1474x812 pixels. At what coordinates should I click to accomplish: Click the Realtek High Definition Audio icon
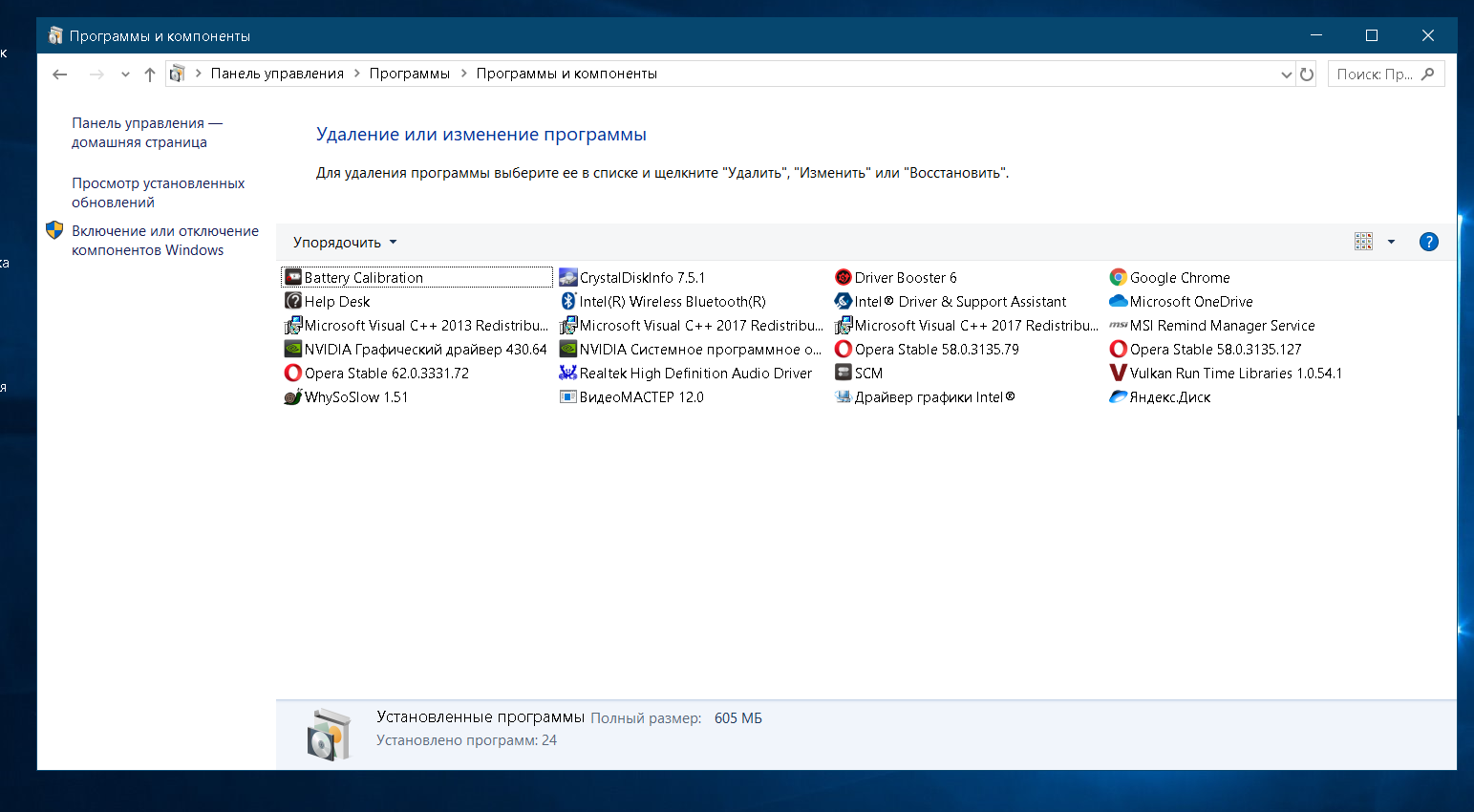point(568,373)
